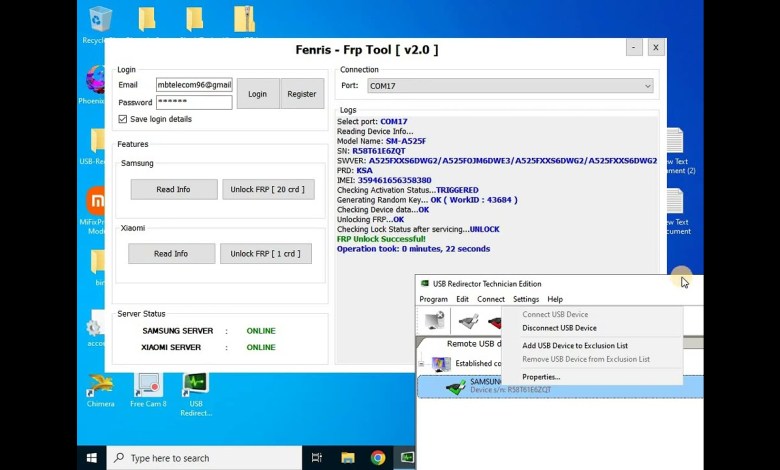Open the Help menu in USB Redirector

point(555,299)
